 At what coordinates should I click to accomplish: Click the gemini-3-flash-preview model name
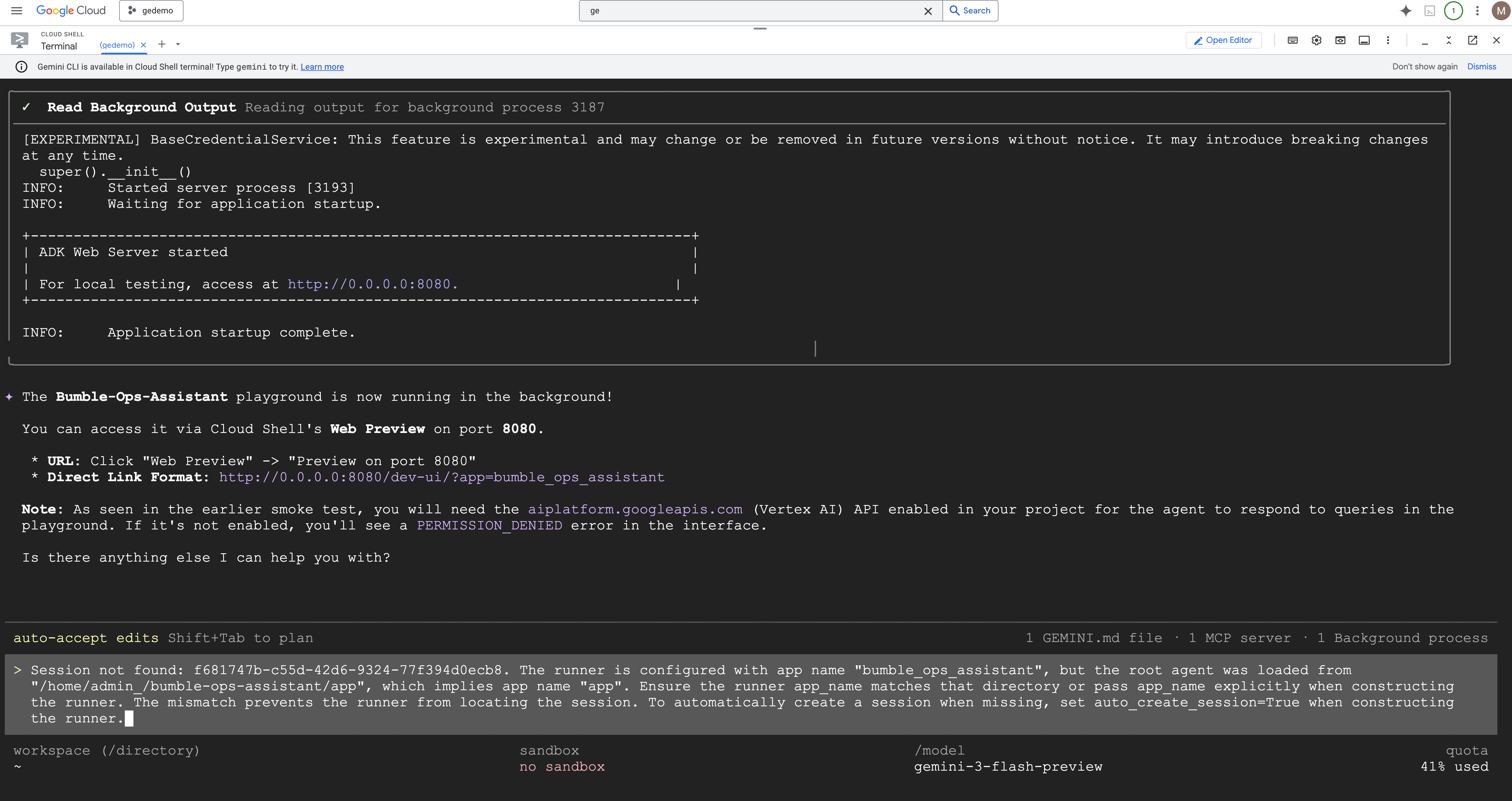click(x=1008, y=766)
